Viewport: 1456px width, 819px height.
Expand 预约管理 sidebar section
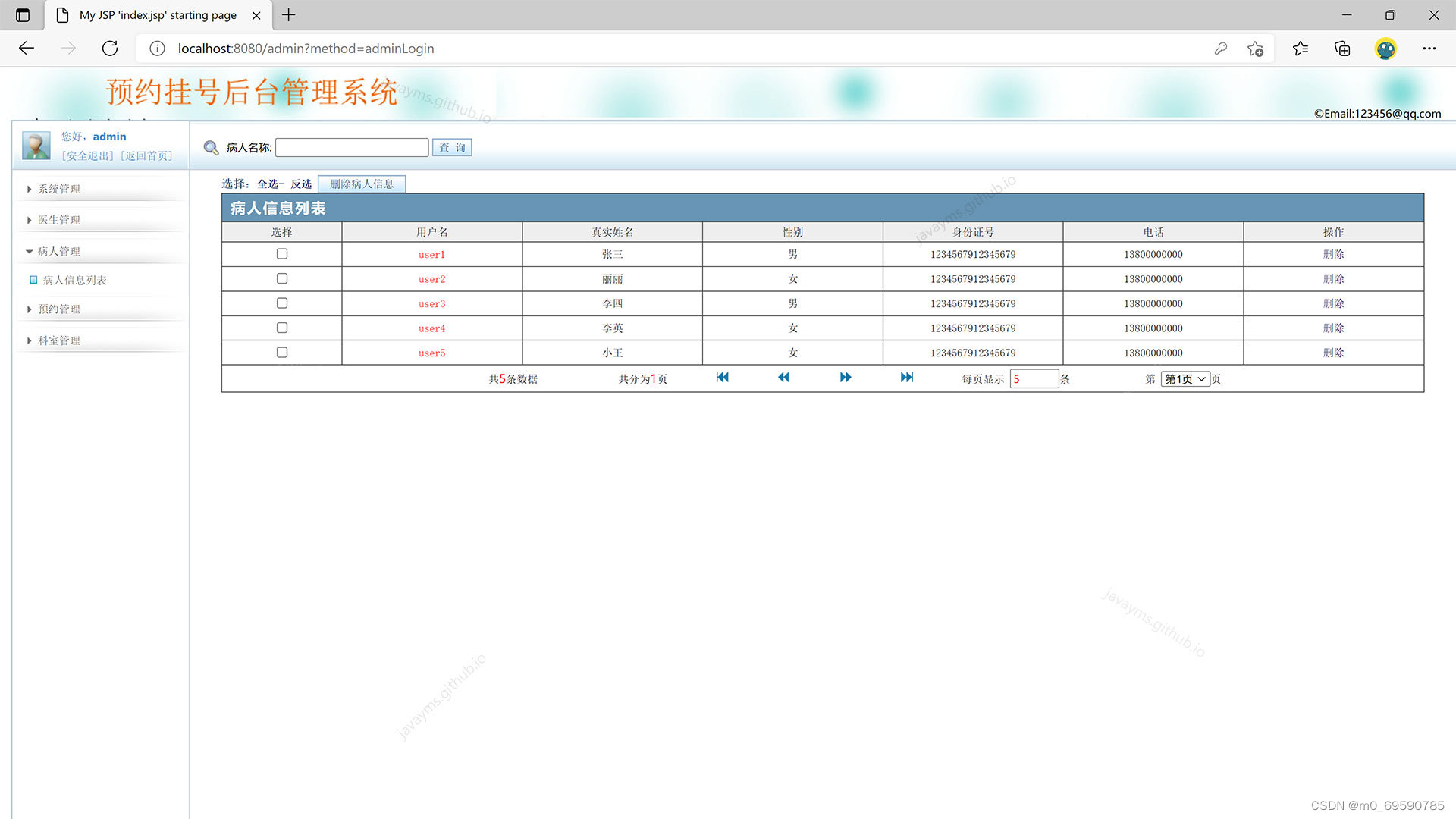pos(59,309)
